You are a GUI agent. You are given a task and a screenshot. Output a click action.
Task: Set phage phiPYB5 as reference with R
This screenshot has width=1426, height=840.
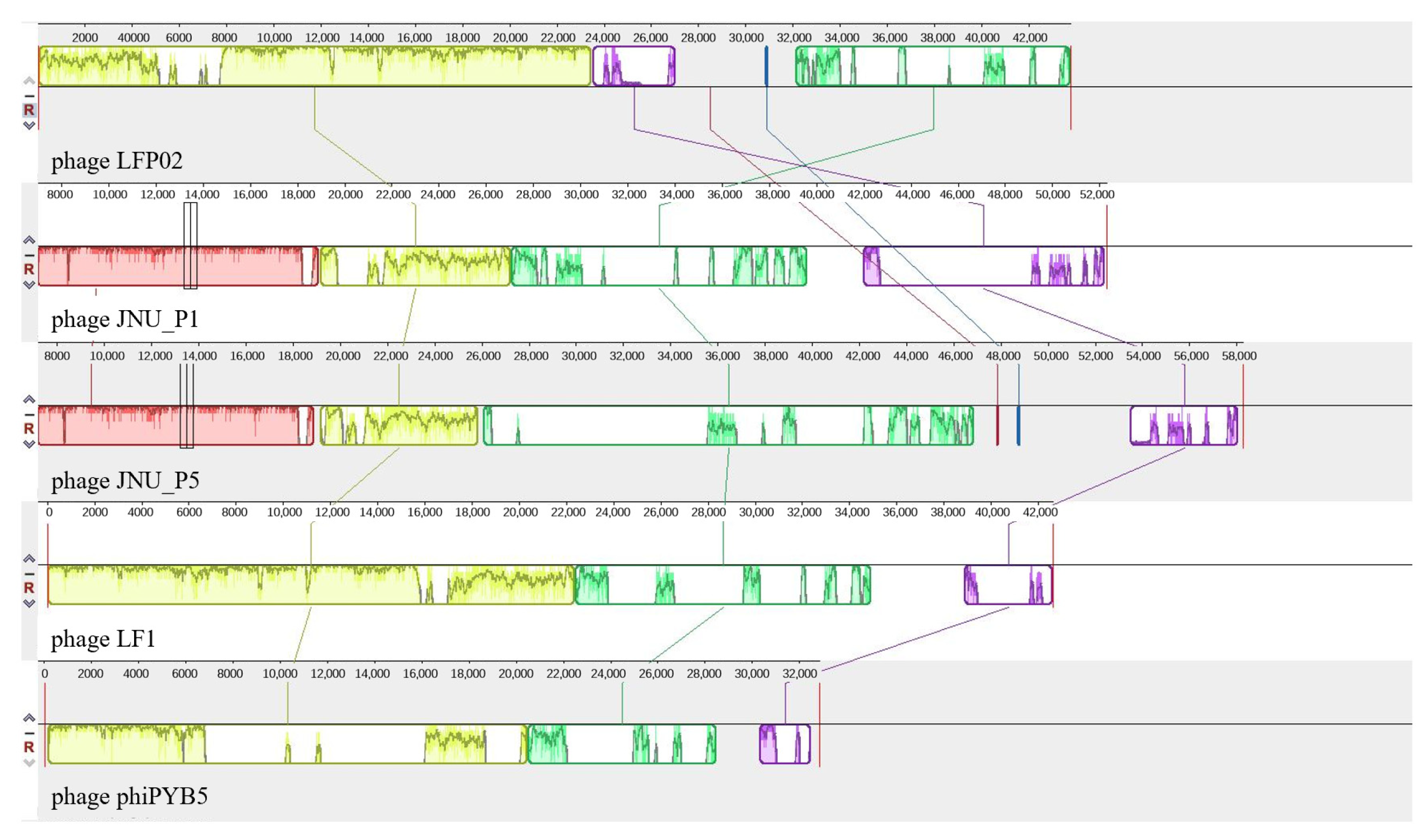29,747
